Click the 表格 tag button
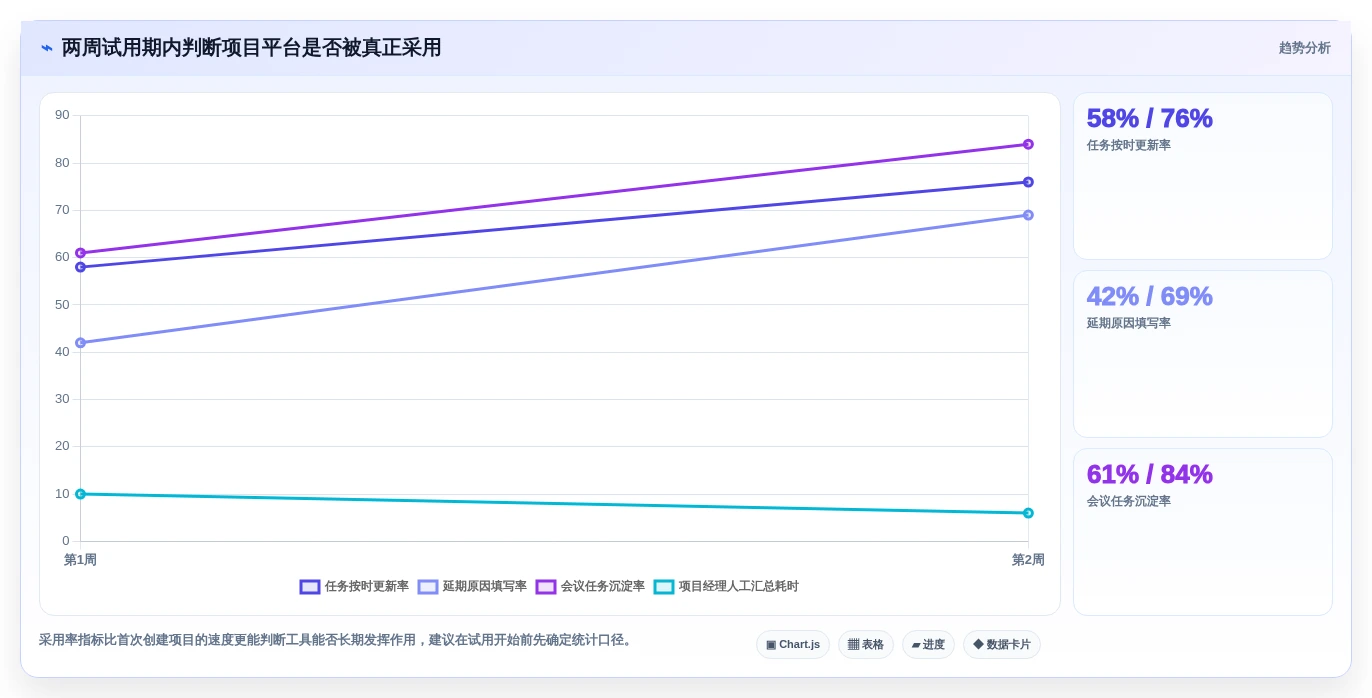The height and width of the screenshot is (698, 1372). point(866,644)
